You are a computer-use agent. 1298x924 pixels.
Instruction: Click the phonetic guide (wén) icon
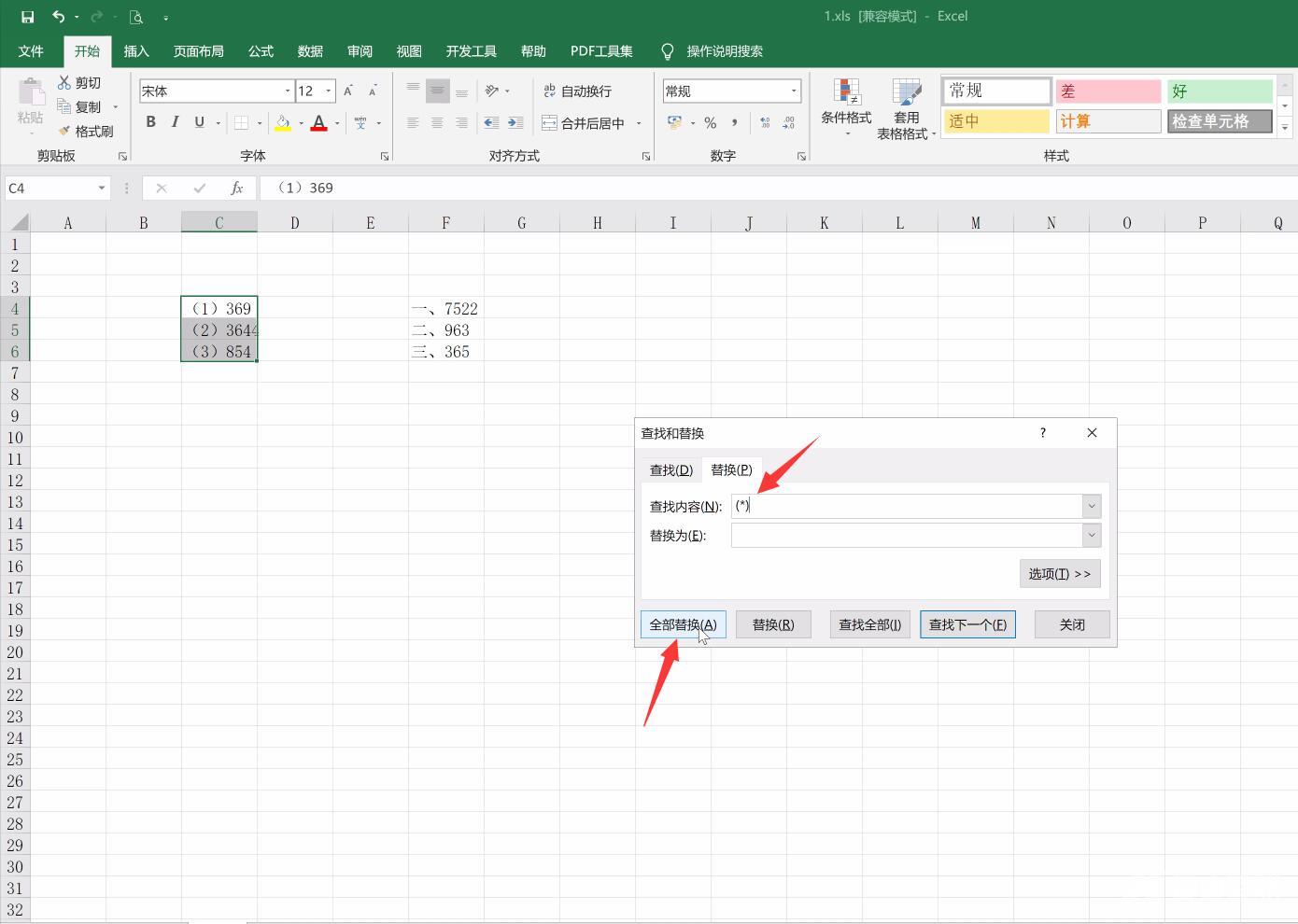[360, 122]
